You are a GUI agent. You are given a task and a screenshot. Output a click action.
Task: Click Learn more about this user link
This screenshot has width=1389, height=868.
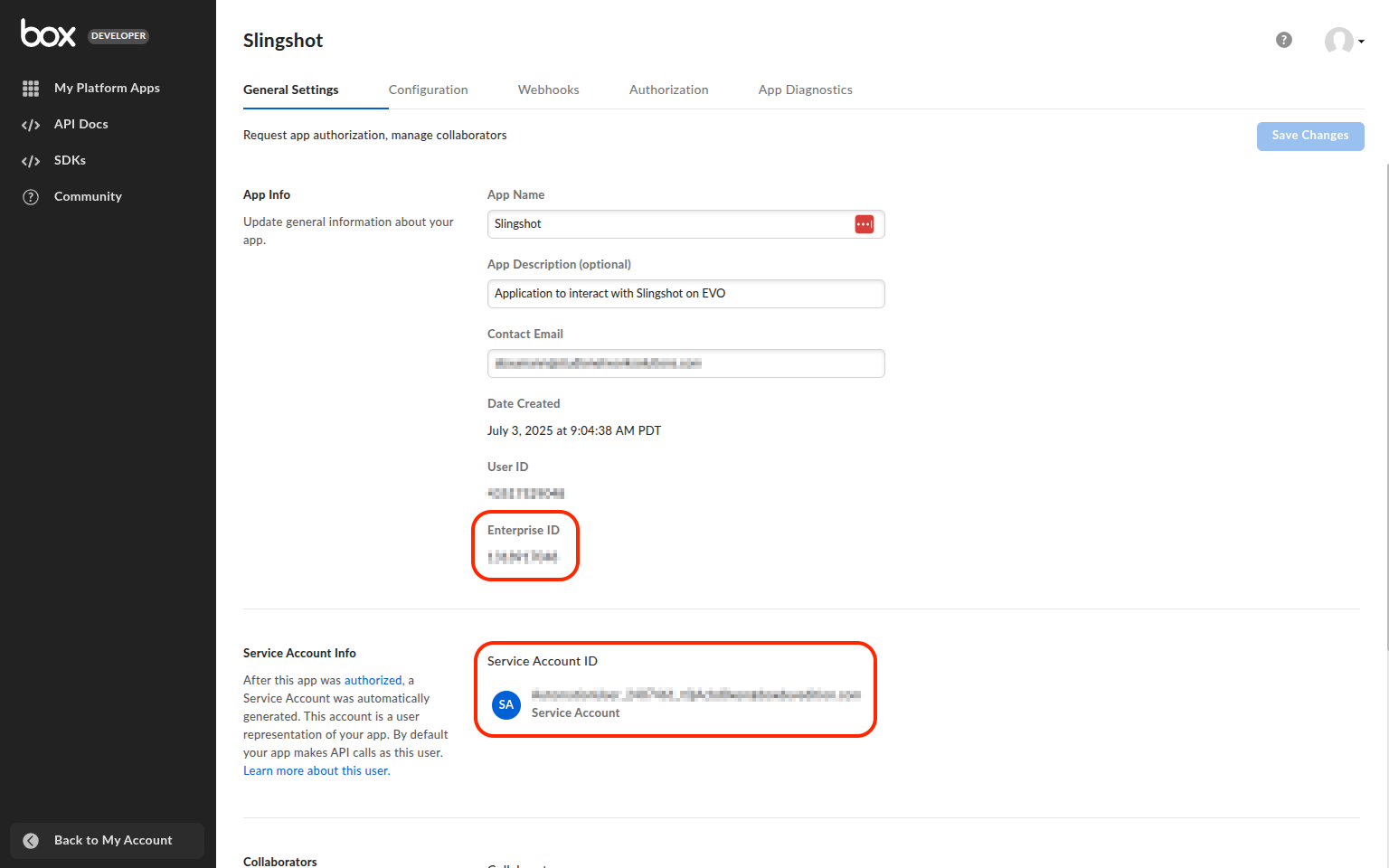[x=317, y=770]
